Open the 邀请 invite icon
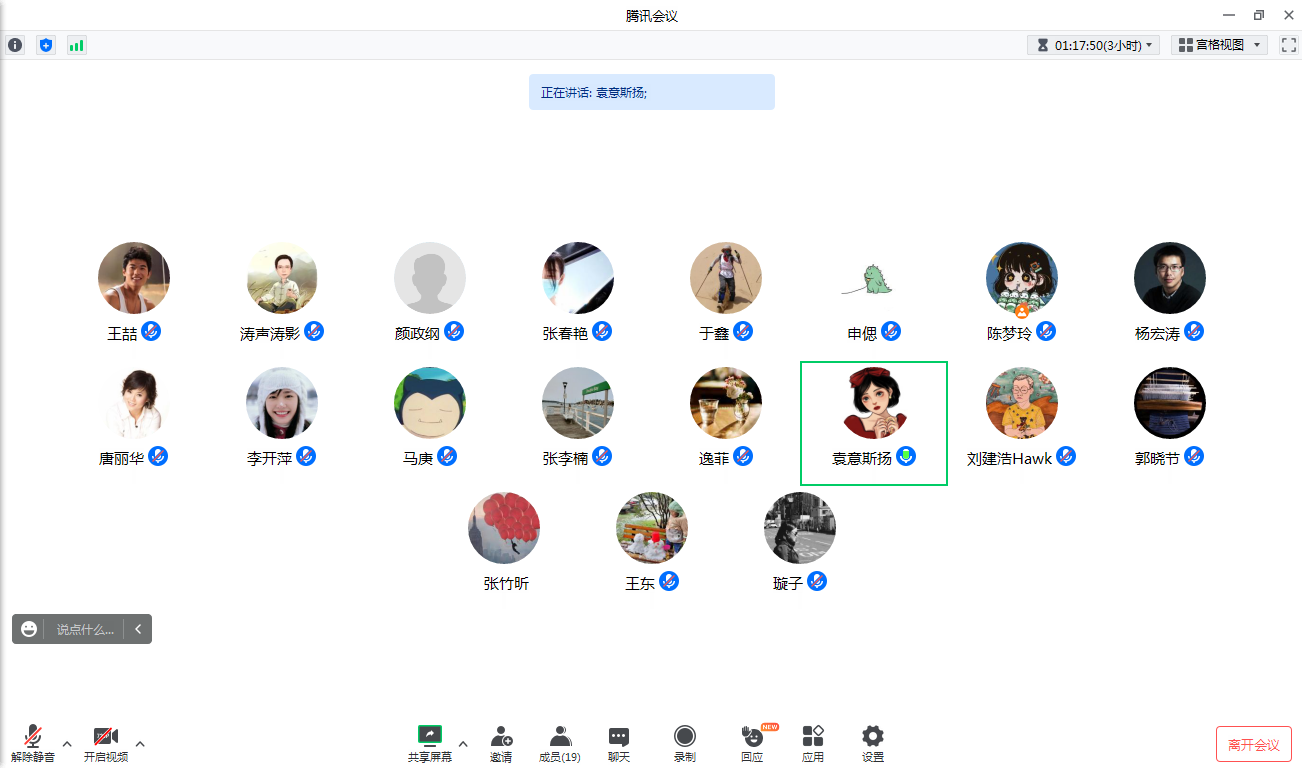1302x768 pixels. pyautogui.click(x=501, y=743)
